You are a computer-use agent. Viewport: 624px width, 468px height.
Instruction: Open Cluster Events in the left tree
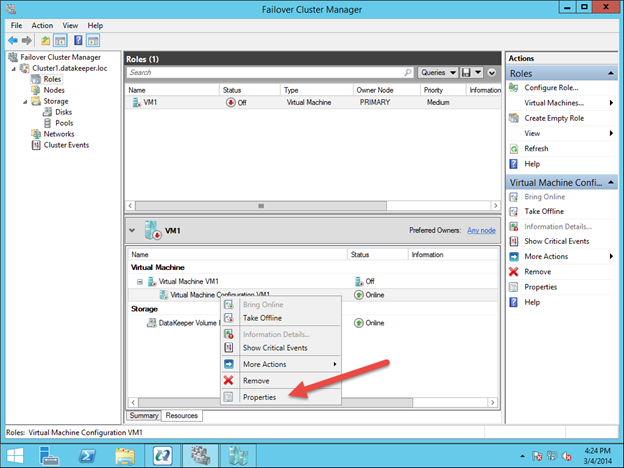(65, 144)
